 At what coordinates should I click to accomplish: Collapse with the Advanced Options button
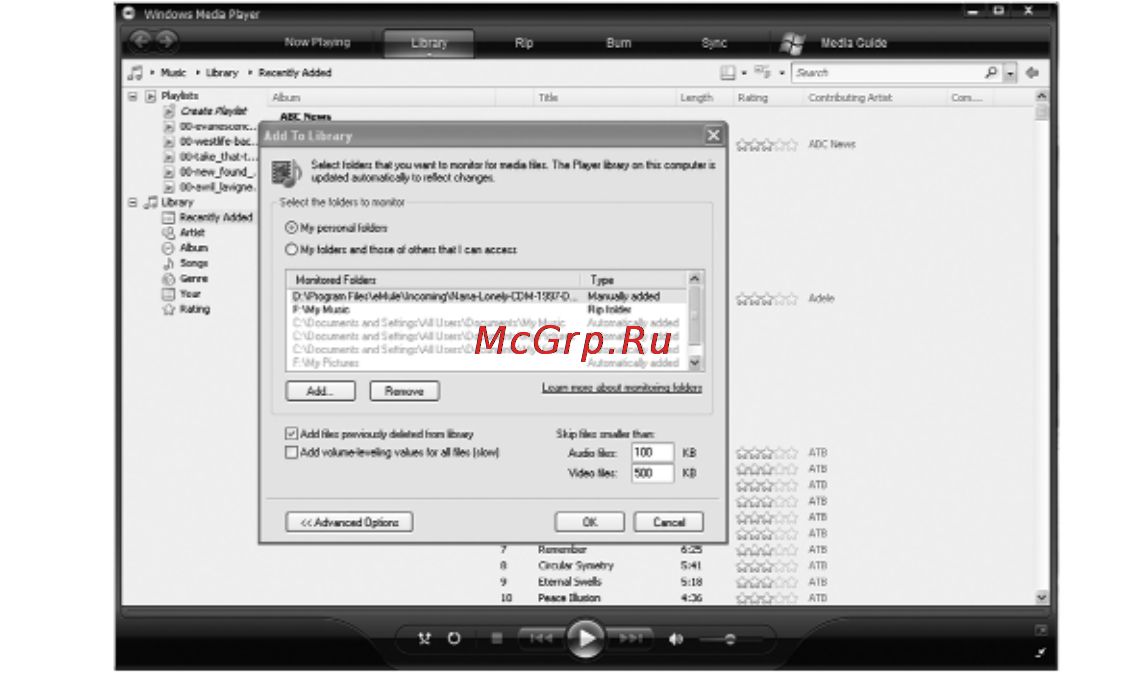pos(349,522)
